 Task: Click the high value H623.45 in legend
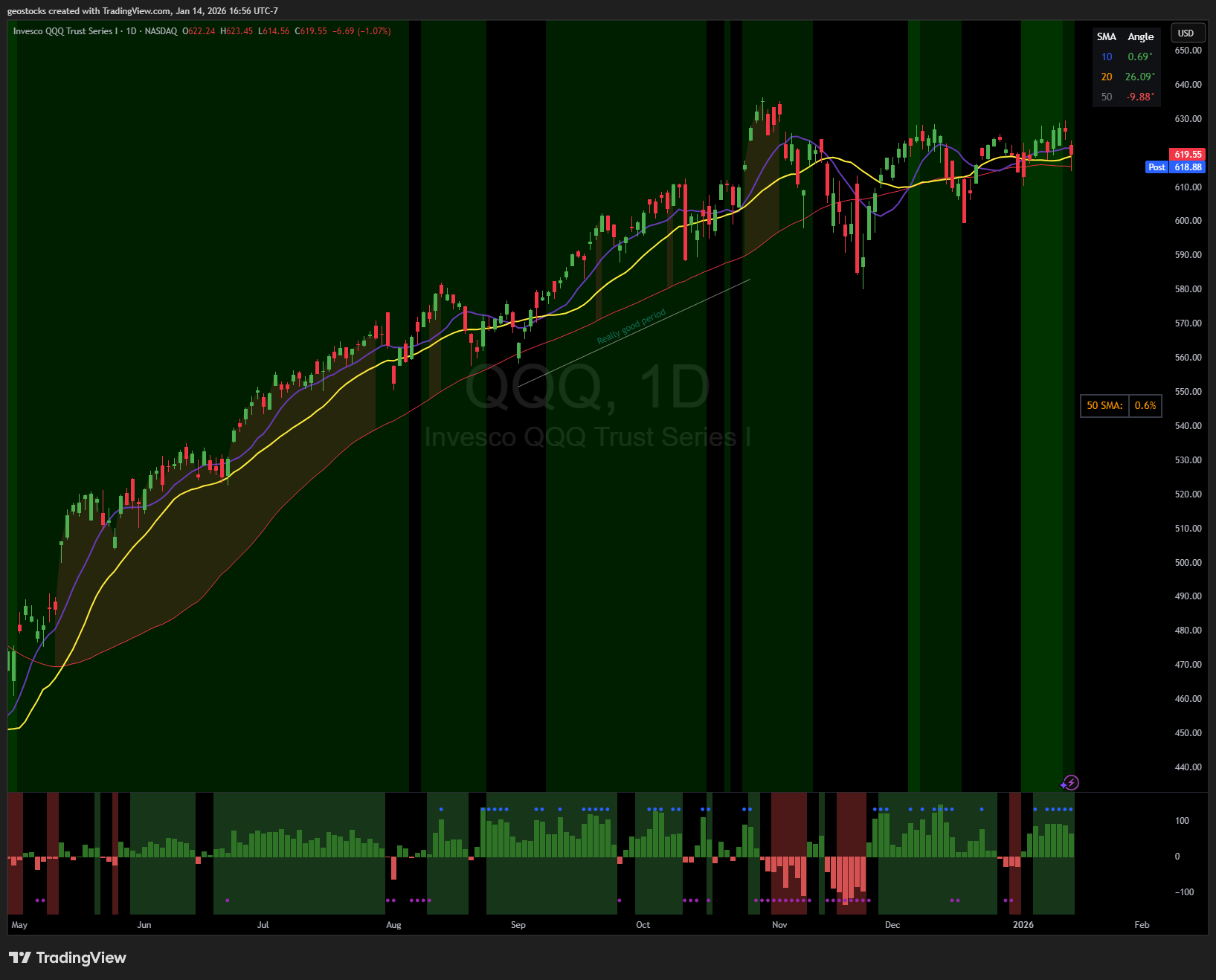(237, 31)
